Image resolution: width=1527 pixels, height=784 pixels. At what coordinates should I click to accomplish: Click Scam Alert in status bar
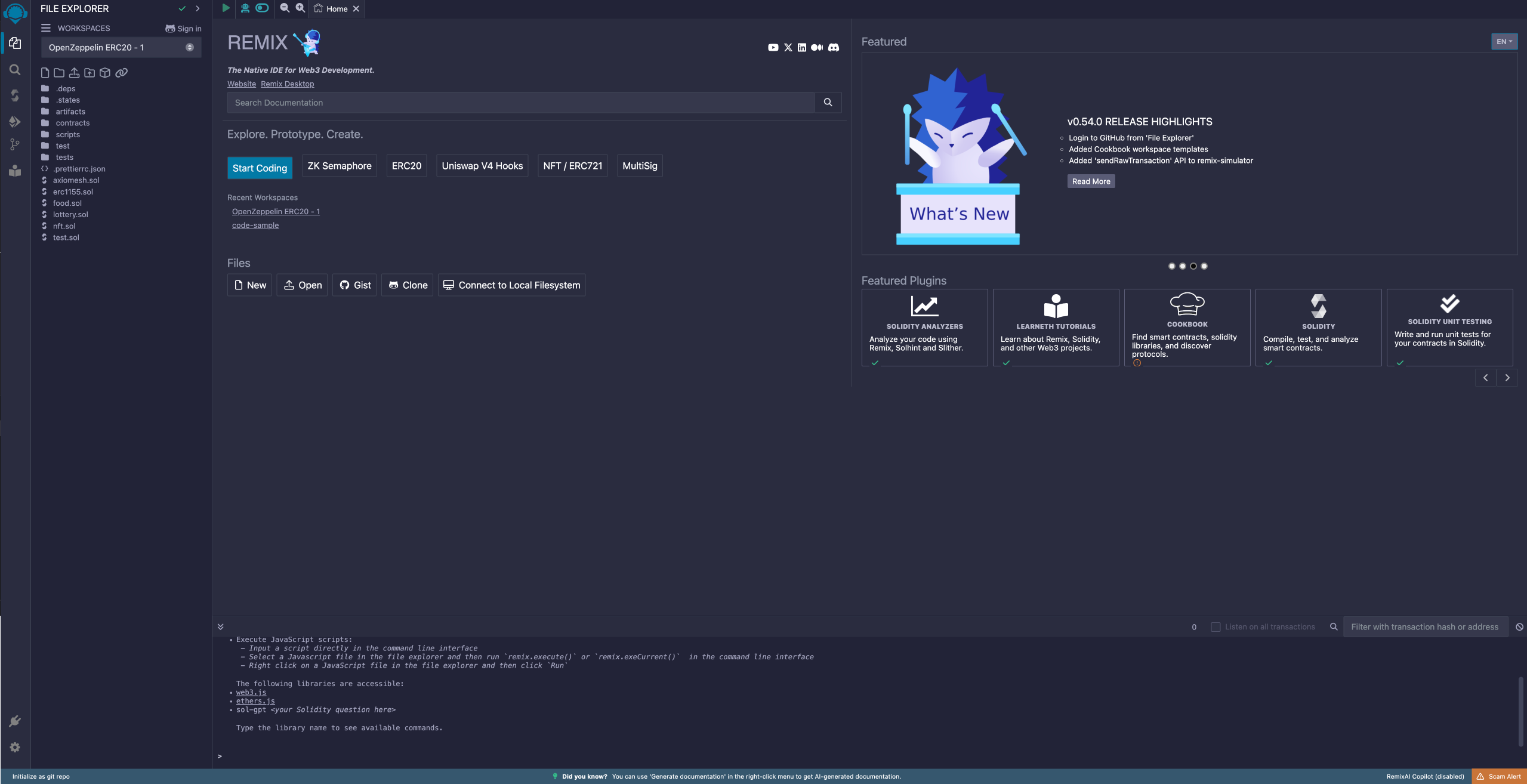[1499, 776]
